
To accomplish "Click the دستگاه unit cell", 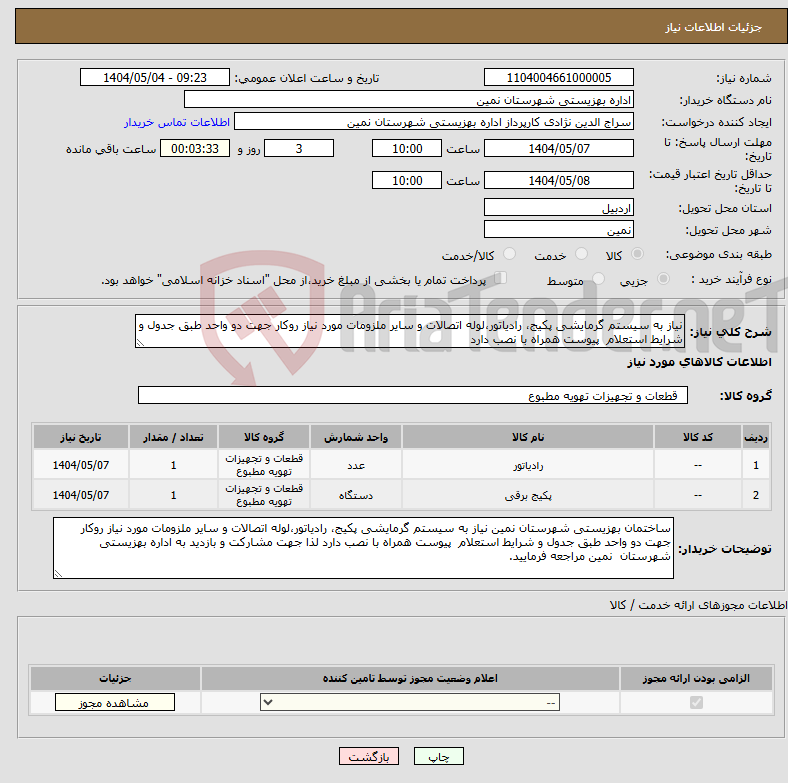I will pyautogui.click(x=356, y=495).
